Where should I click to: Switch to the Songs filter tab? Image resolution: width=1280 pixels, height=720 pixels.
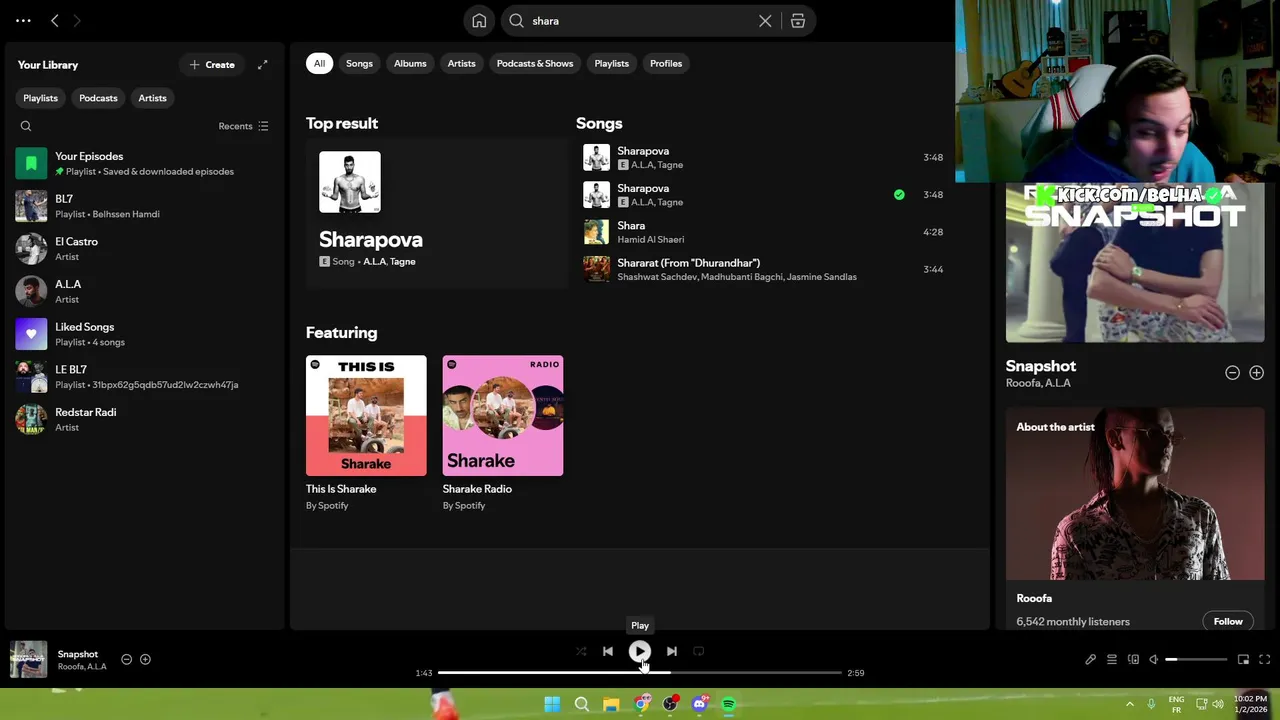359,63
